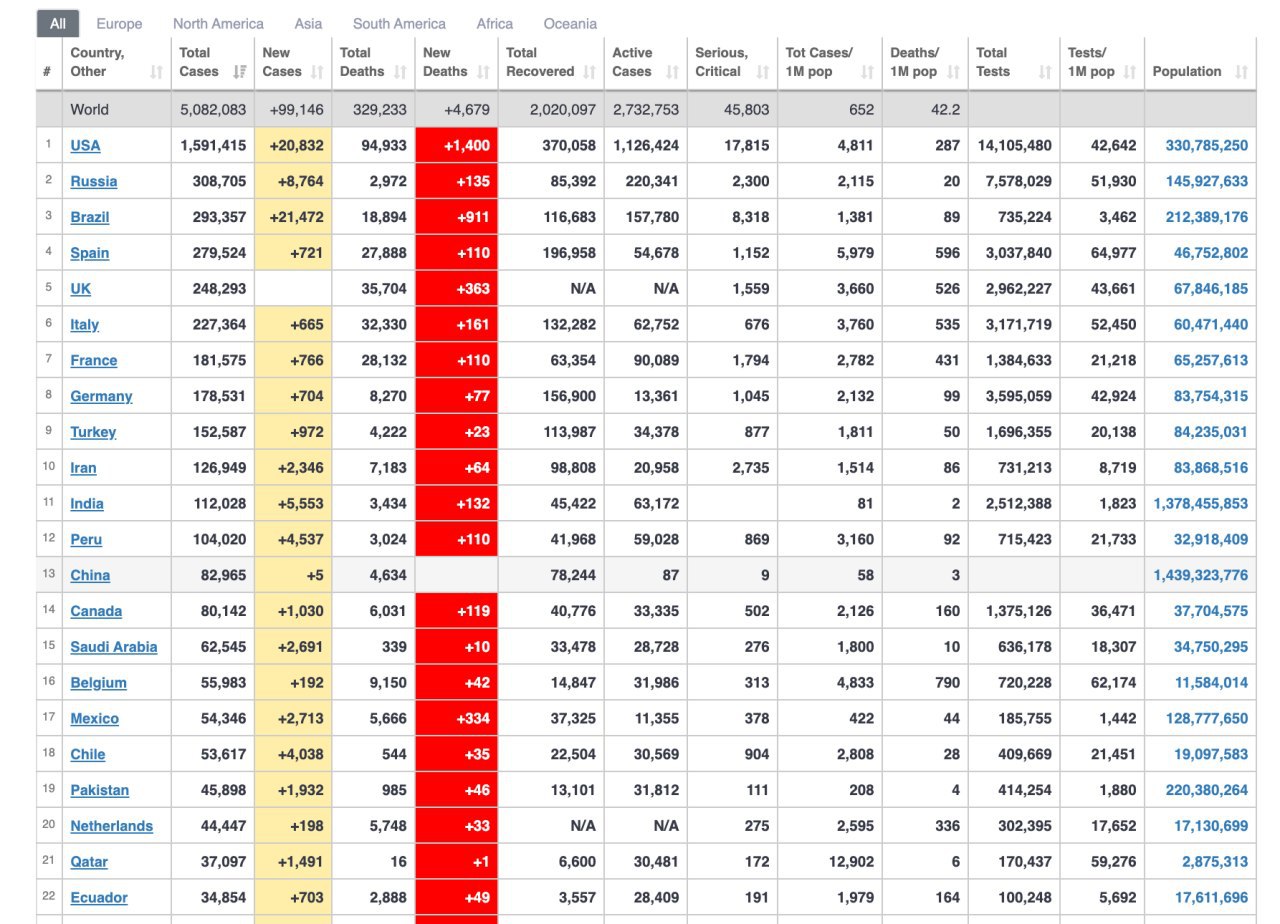
Task: Click Russia population 145,927,633
Action: pos(1206,181)
